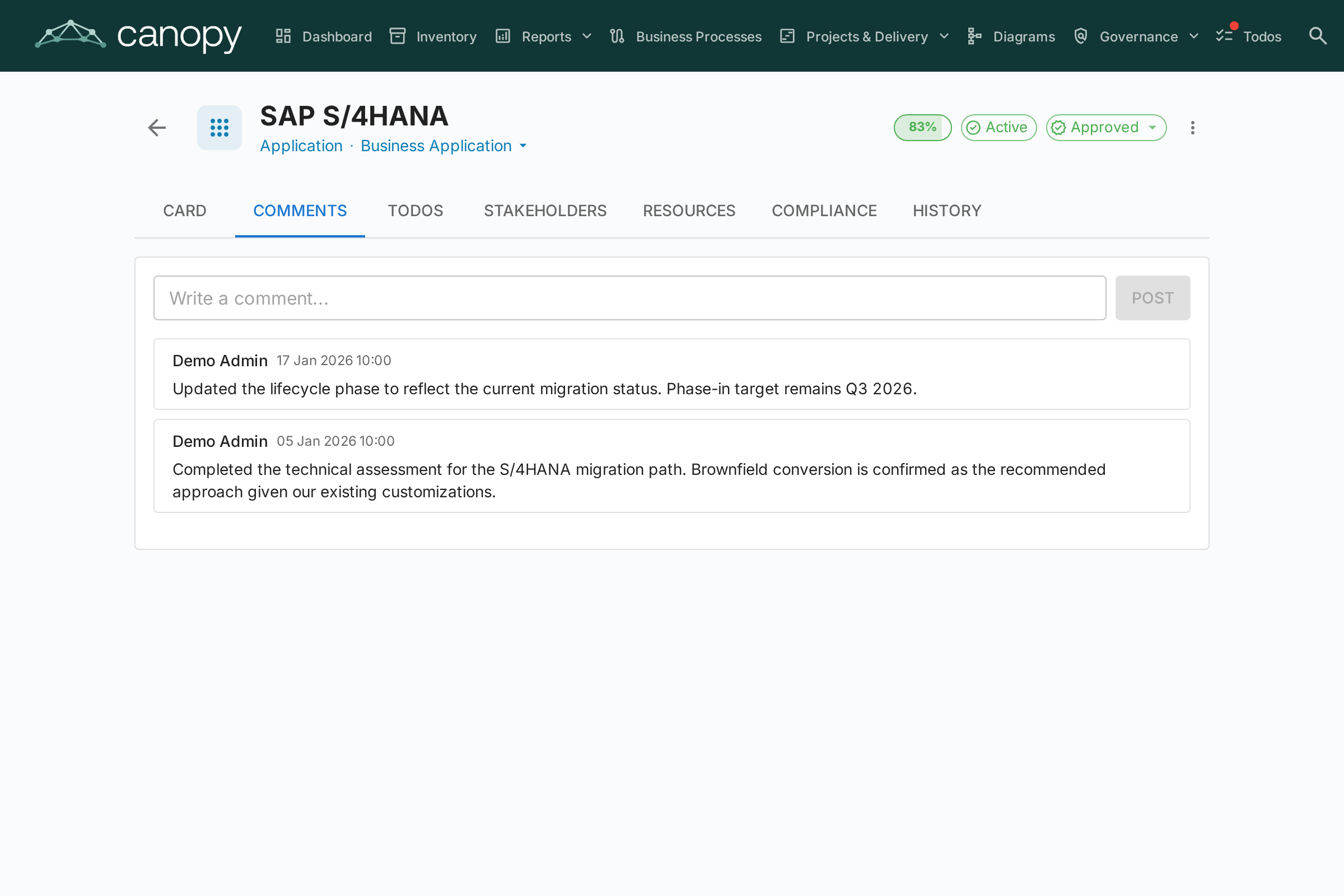The height and width of the screenshot is (896, 1344).
Task: Click the 05 Jan 2026 10:00 timestamp
Action: click(x=335, y=441)
